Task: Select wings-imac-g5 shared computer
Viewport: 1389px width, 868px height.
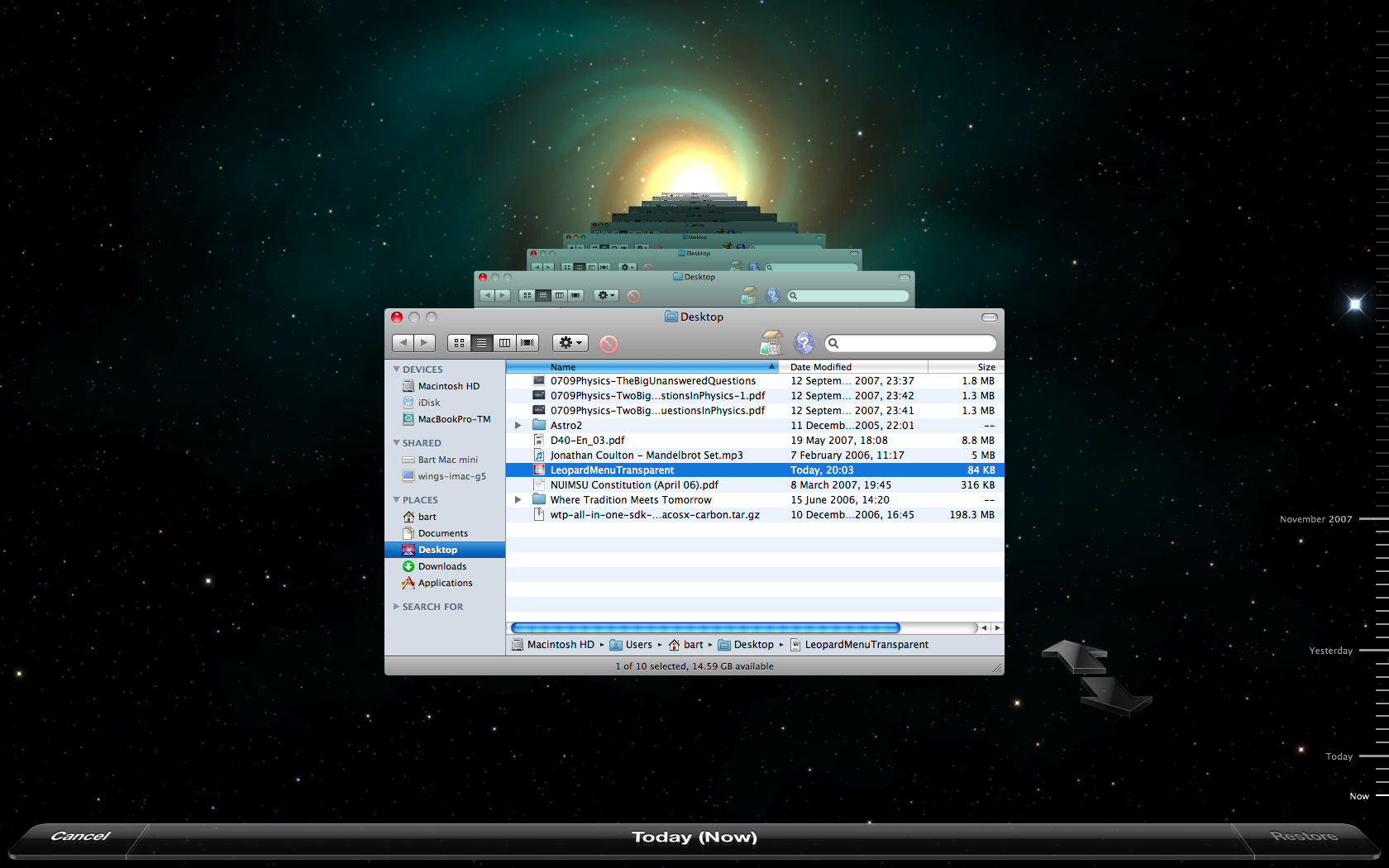Action: [445, 476]
